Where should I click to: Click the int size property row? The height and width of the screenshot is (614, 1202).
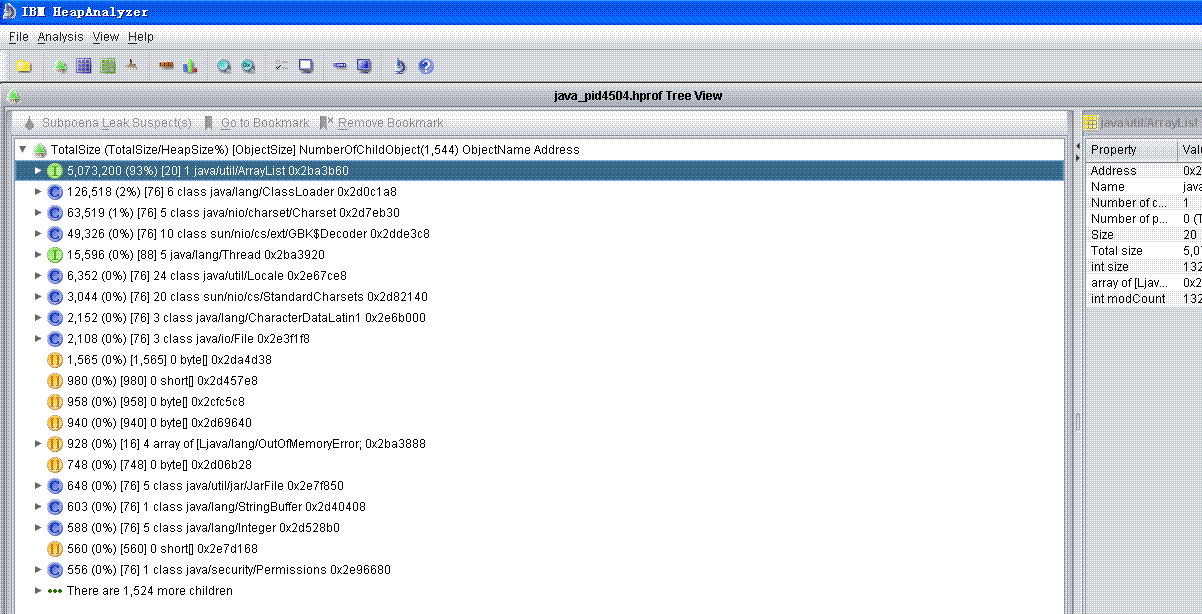click(x=1143, y=267)
